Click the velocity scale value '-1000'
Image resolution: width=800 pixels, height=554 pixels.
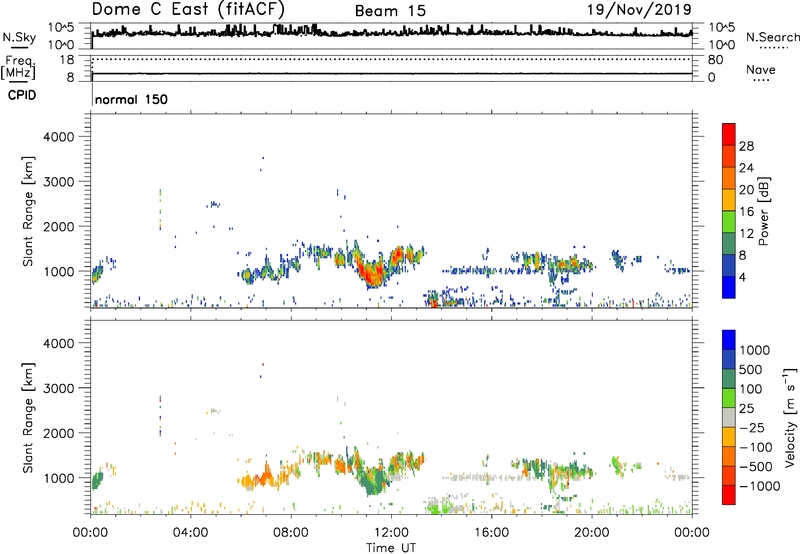tap(759, 486)
